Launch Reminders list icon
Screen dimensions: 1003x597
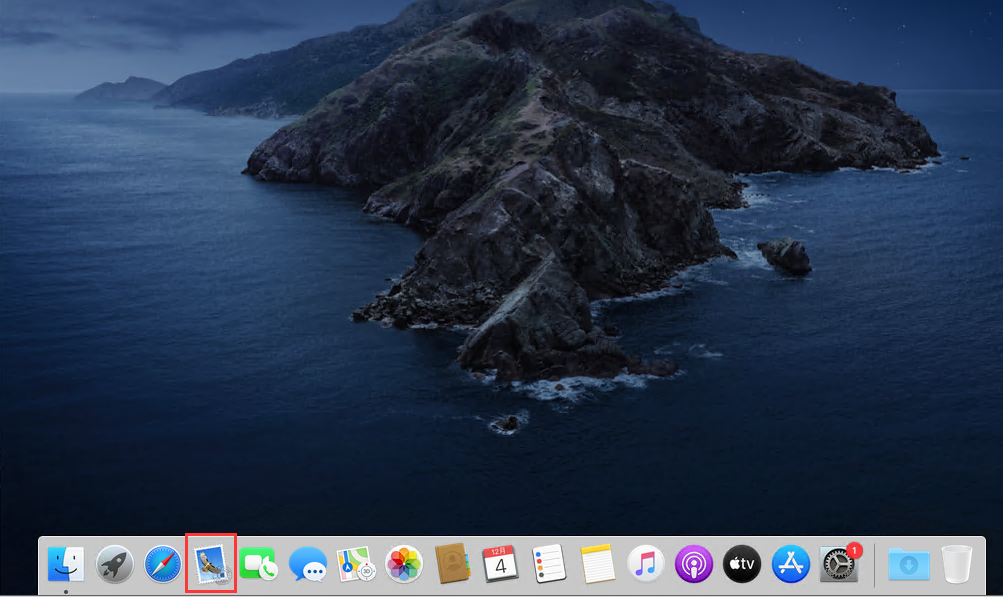coord(549,564)
